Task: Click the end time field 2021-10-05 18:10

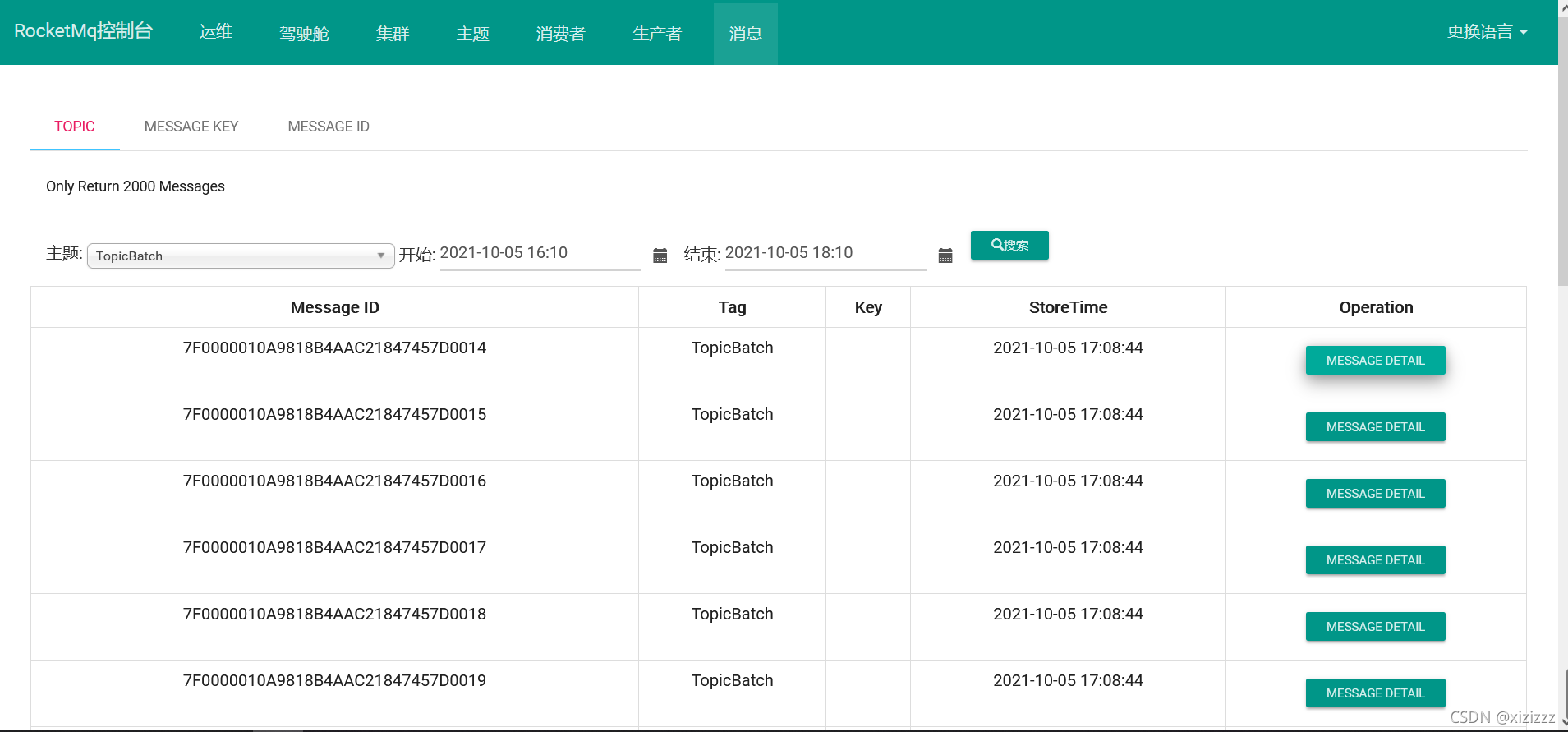Action: pyautogui.click(x=825, y=253)
